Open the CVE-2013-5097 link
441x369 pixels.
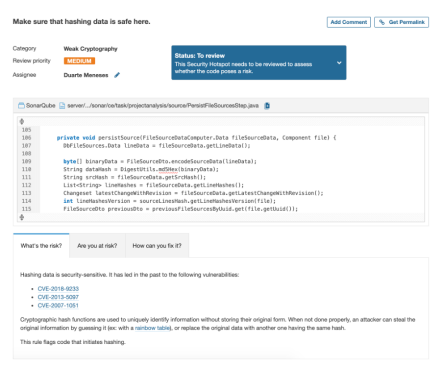[58, 297]
